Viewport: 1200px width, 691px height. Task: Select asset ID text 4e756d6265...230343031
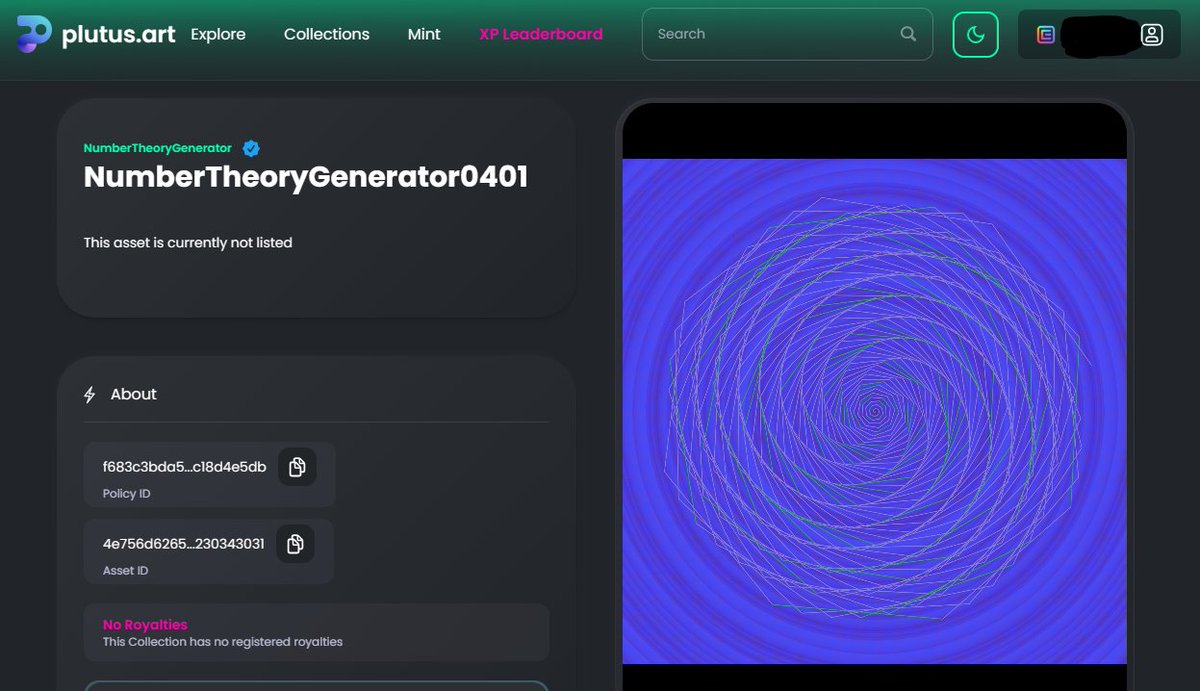183,544
